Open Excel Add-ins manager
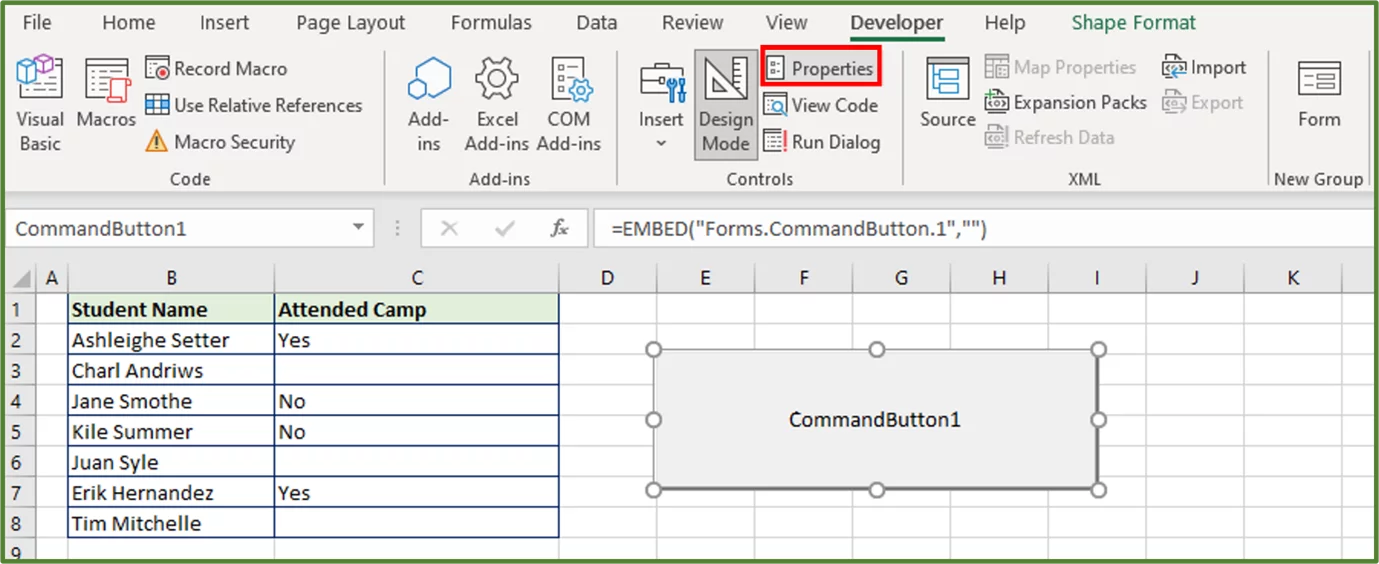Screen dimensions: 1379x564 tap(497, 104)
